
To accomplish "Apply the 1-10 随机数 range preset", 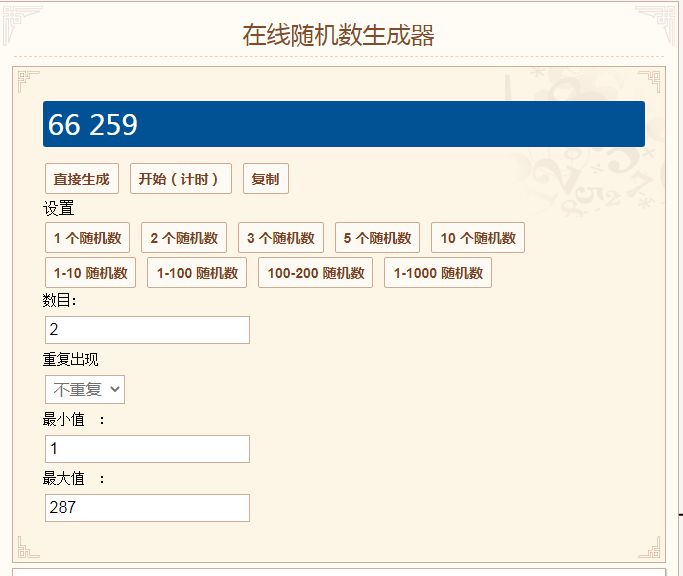I will 90,273.
